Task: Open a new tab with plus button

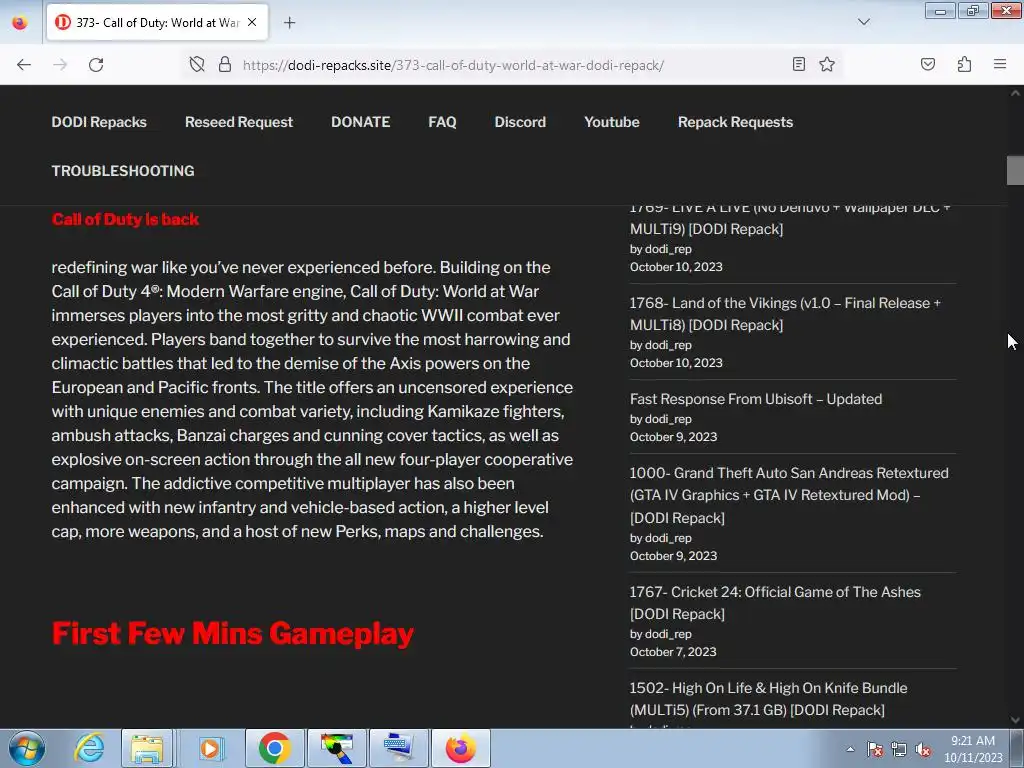Action: 289,23
